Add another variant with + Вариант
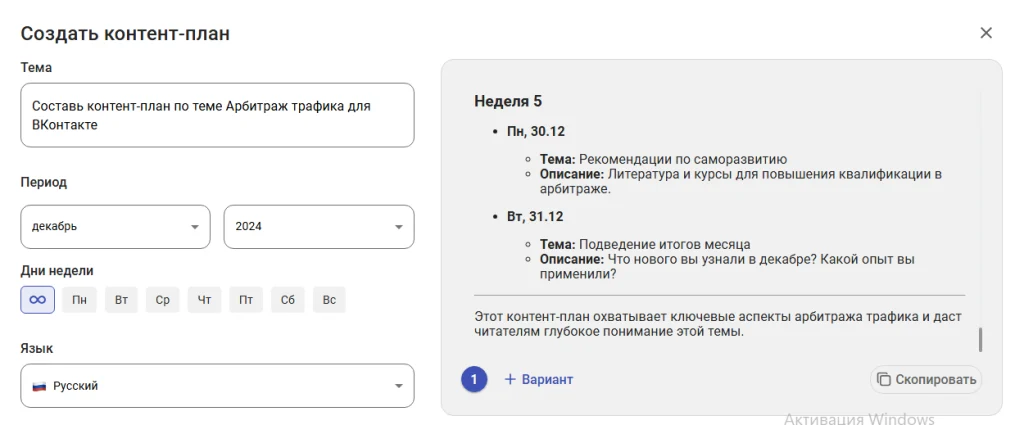The image size is (1024, 425). [x=539, y=379]
